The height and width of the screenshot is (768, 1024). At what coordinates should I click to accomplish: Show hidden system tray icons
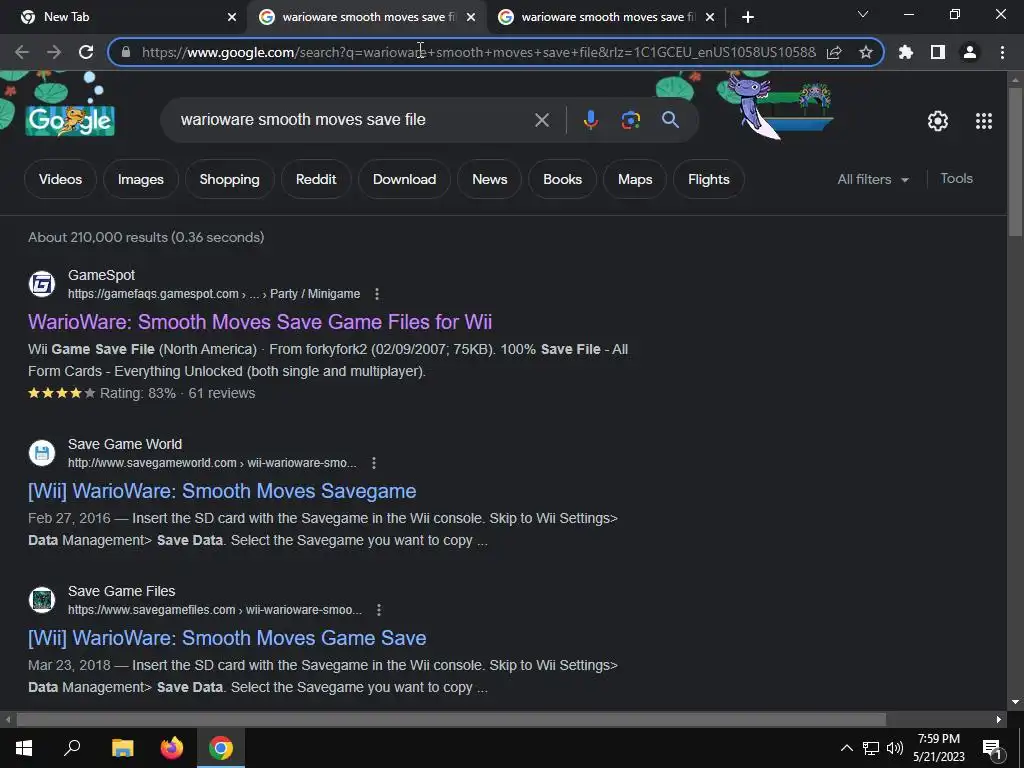[846, 748]
